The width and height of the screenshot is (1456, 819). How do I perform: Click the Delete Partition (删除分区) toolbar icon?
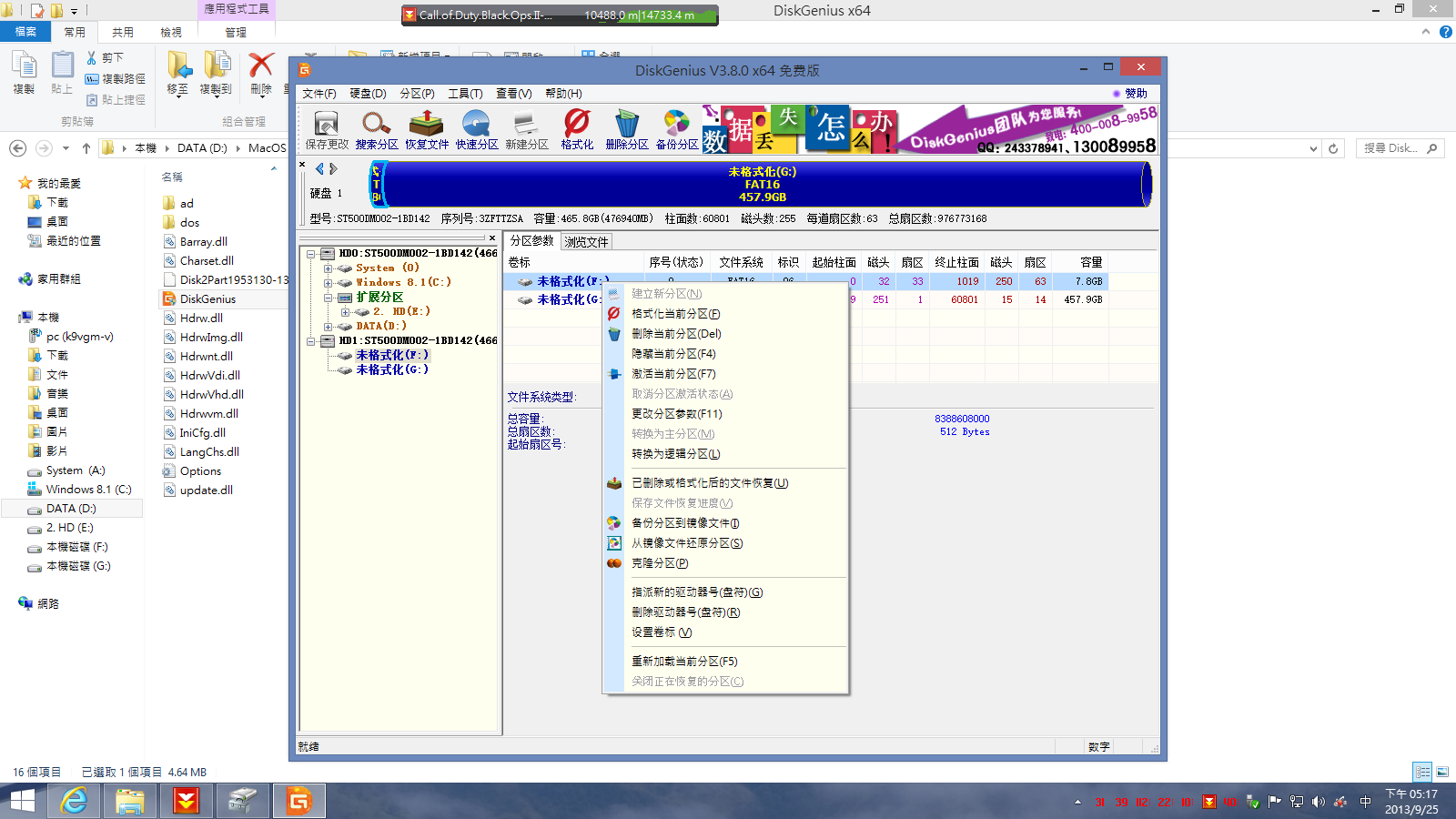[x=626, y=130]
